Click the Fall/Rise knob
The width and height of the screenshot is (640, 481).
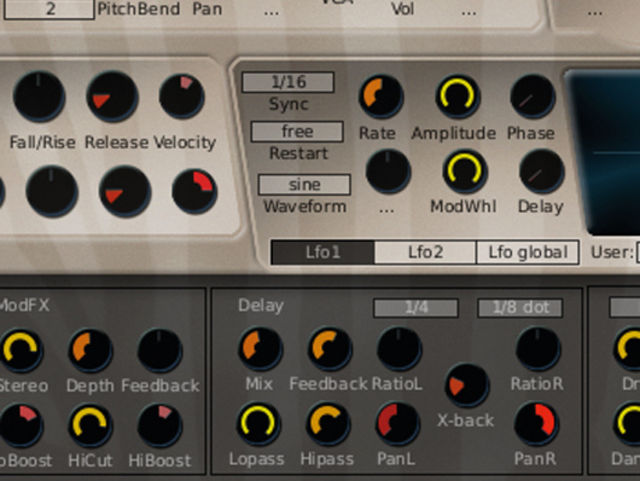tap(39, 96)
